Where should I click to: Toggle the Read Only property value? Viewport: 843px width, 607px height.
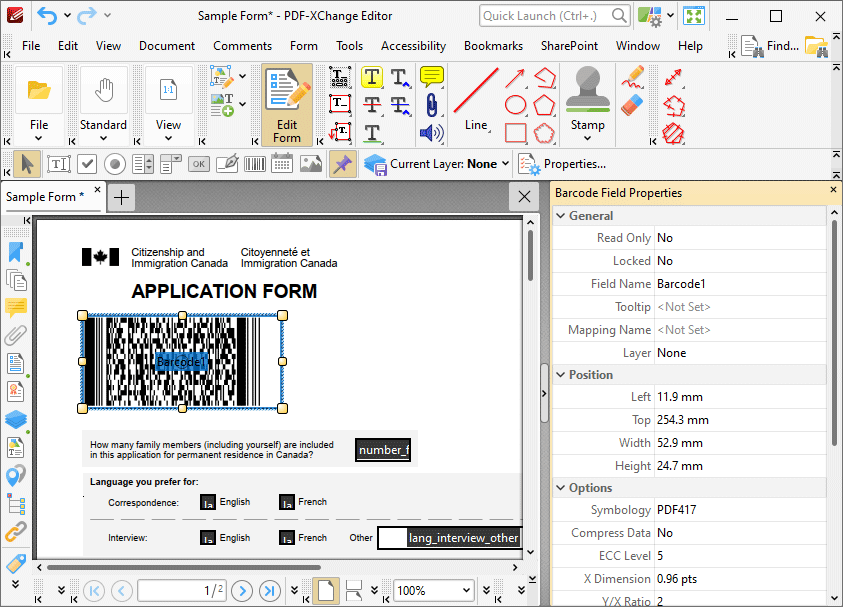point(740,238)
